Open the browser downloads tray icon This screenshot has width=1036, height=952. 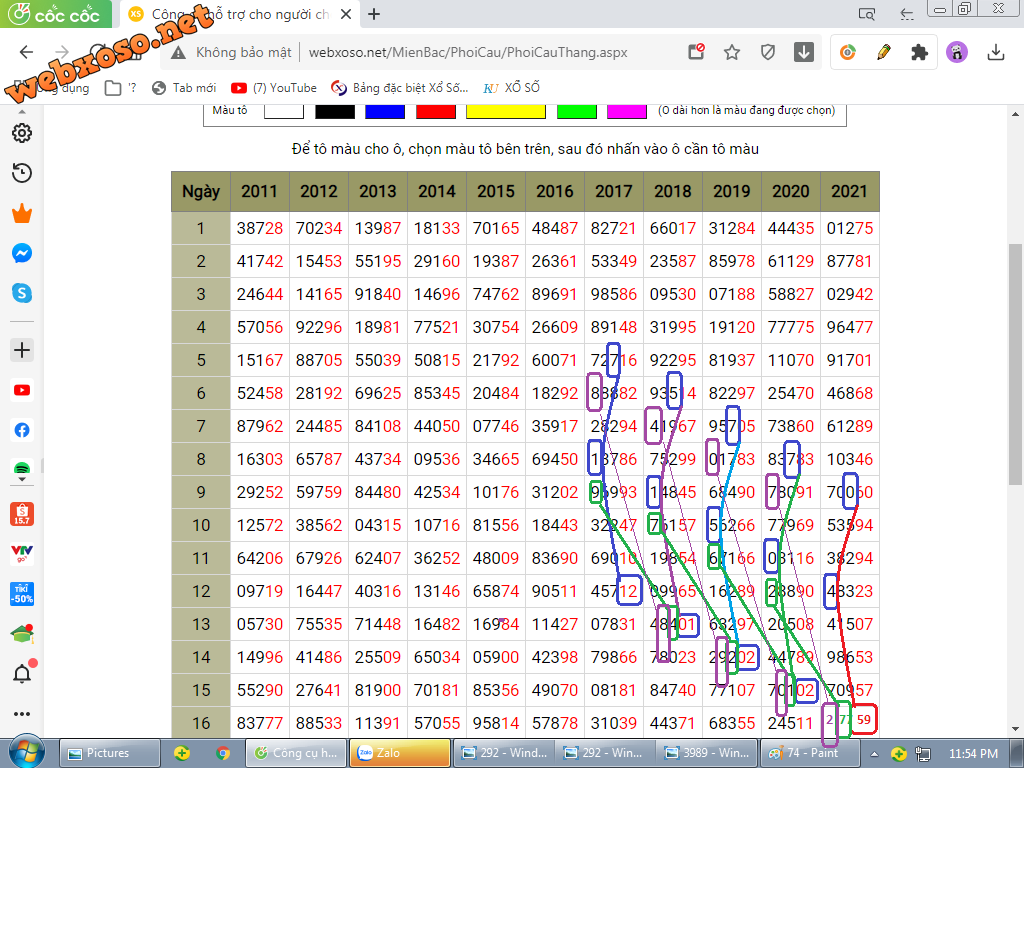996,52
